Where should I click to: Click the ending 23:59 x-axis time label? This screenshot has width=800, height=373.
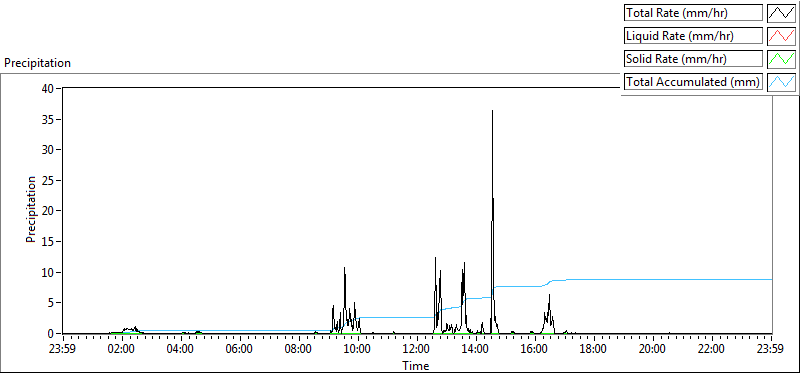pyautogui.click(x=771, y=350)
